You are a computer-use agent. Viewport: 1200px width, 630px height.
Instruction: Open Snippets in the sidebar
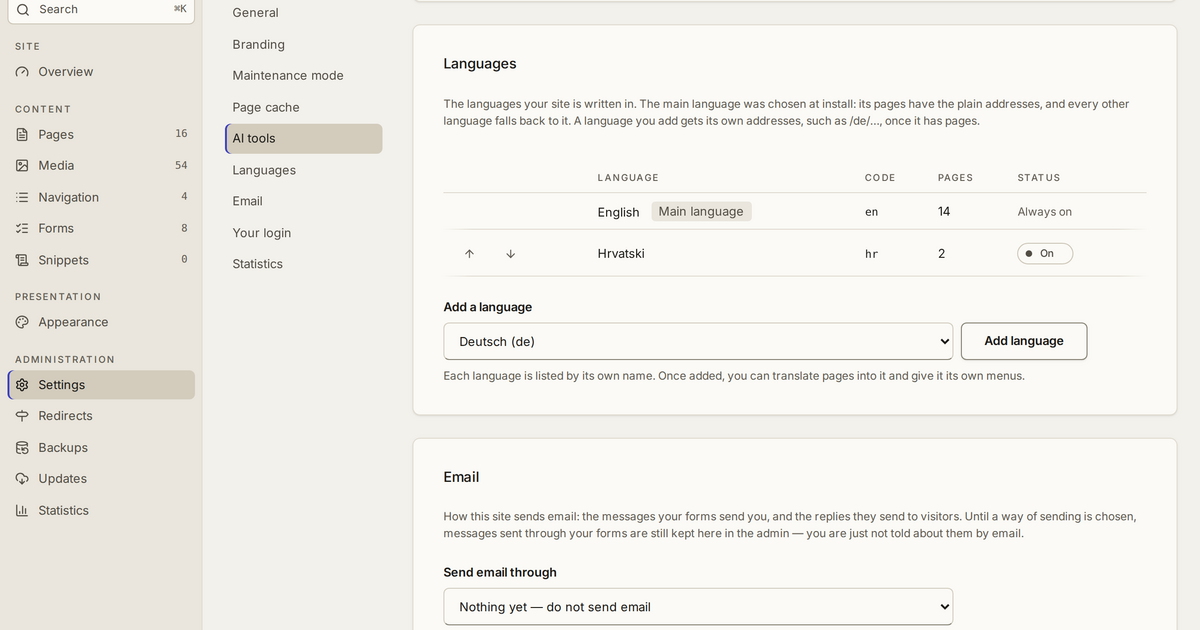pos(101,260)
